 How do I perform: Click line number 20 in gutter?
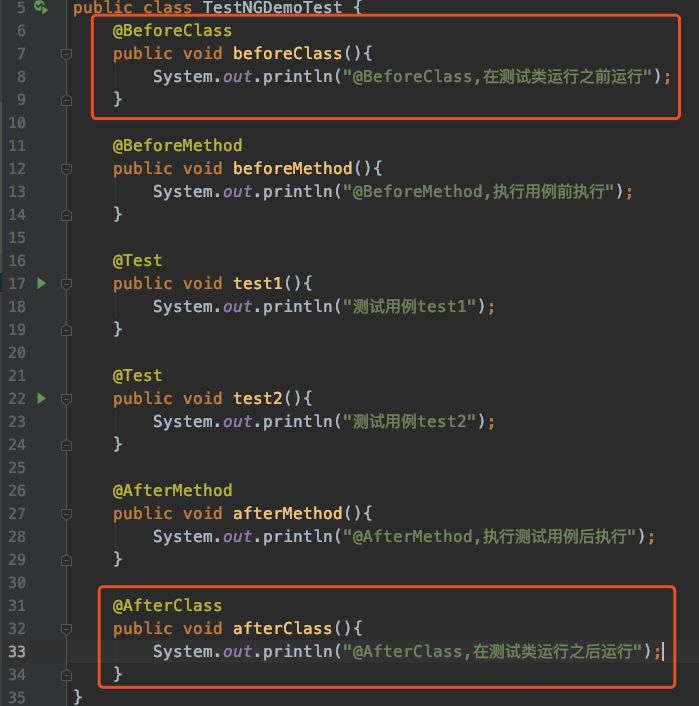tap(17, 353)
